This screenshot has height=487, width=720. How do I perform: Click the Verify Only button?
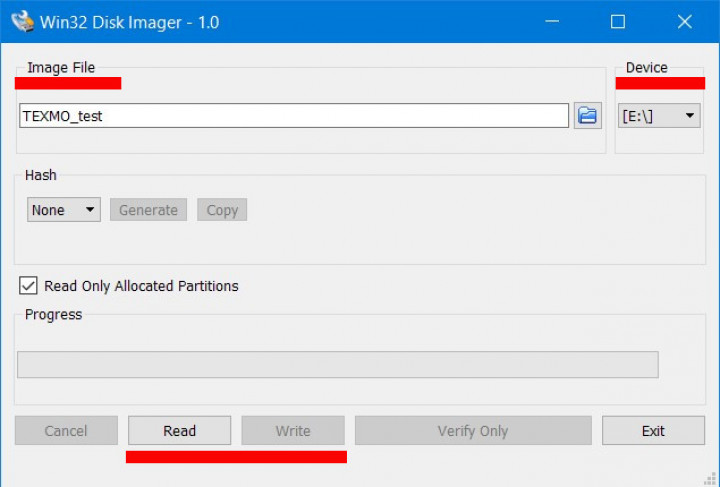click(x=473, y=431)
